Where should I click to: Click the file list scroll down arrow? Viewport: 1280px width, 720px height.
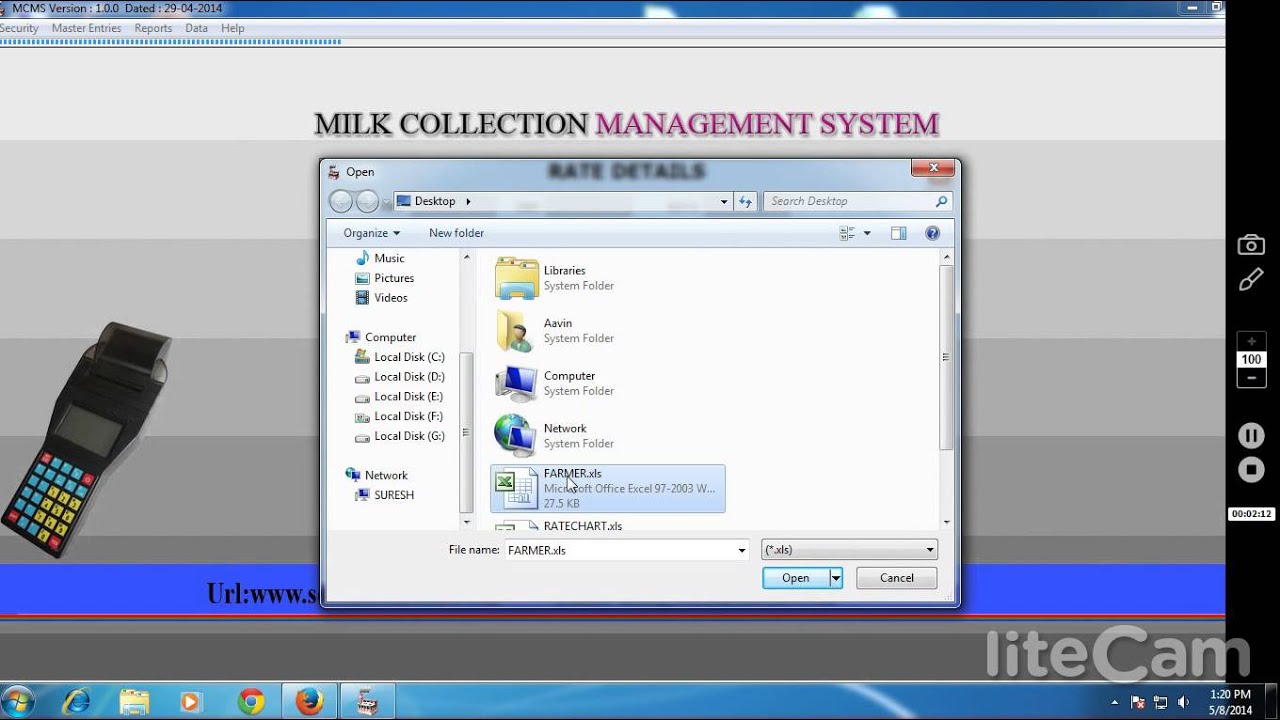click(947, 522)
